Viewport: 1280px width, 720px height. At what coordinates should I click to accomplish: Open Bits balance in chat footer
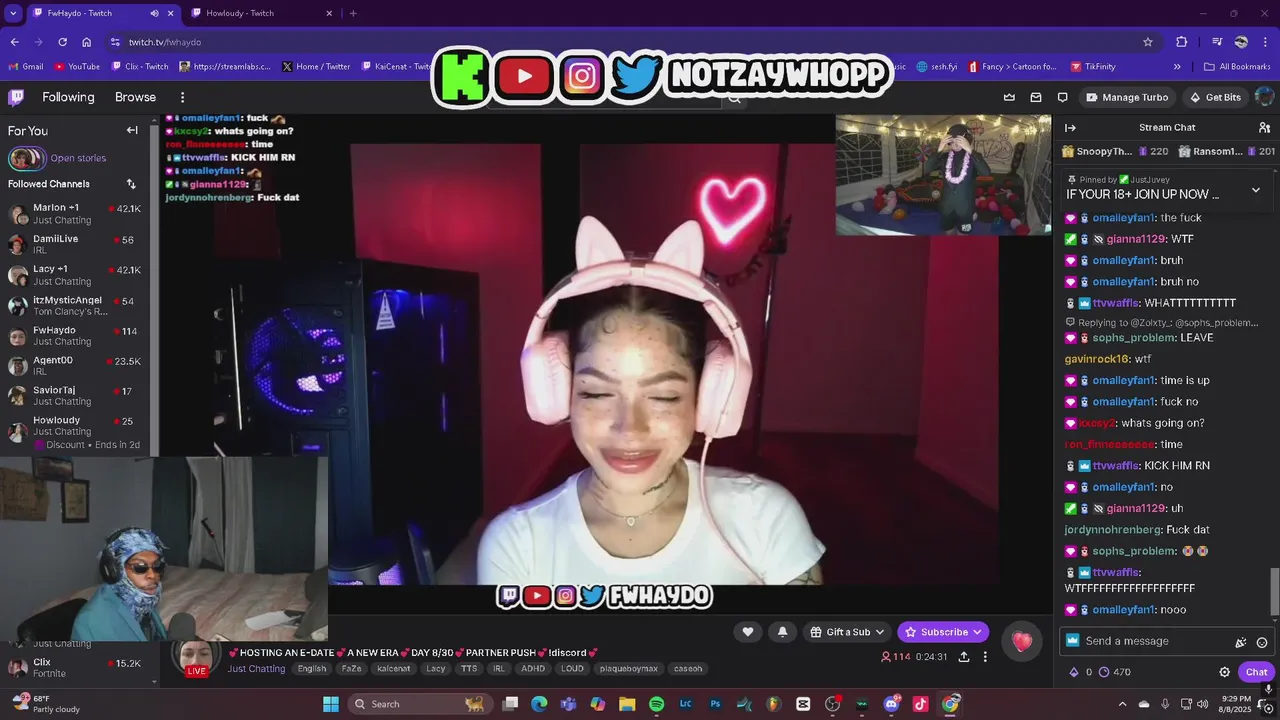pyautogui.click(x=1080, y=672)
